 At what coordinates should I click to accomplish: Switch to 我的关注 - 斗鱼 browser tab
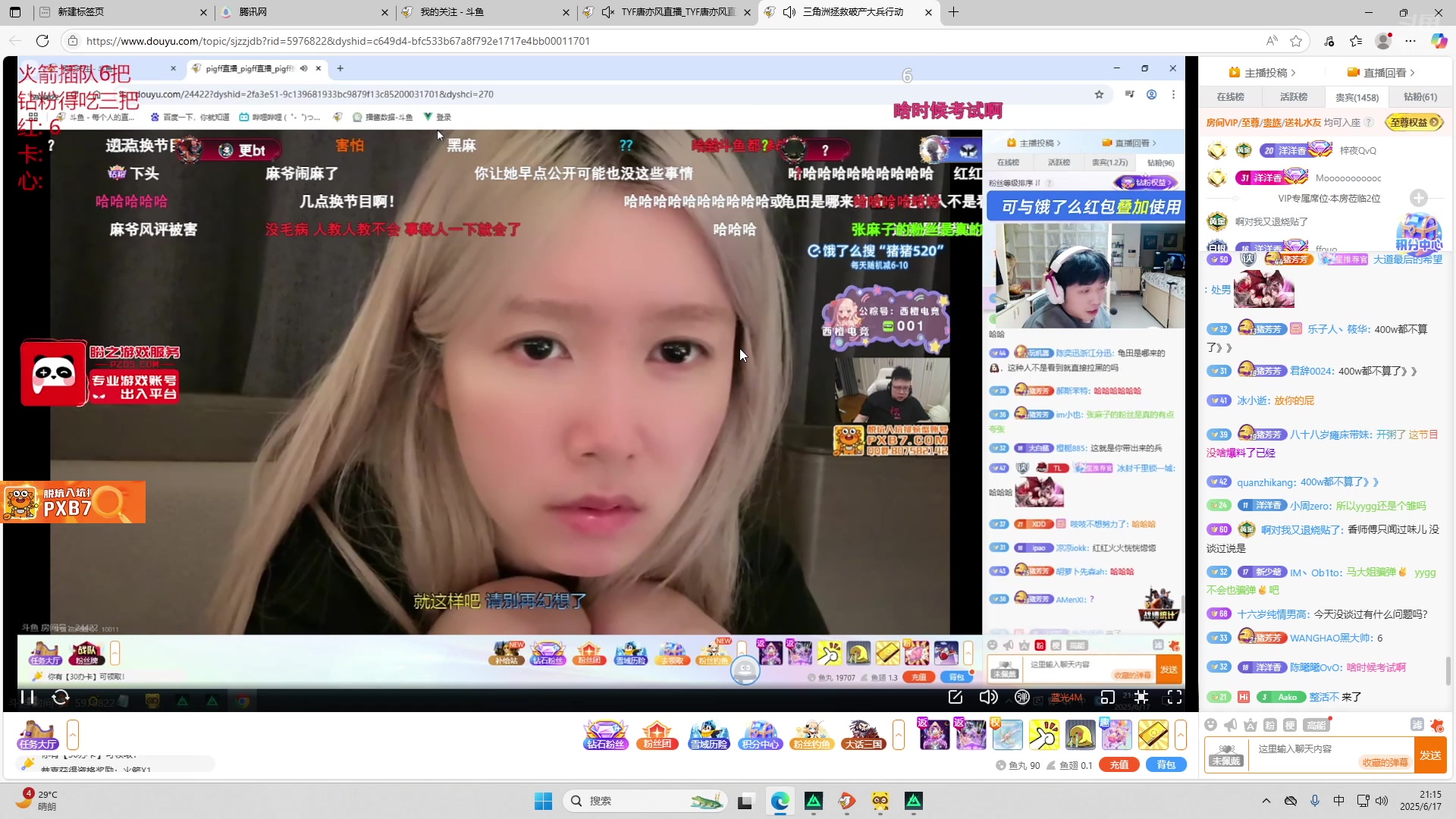pyautogui.click(x=485, y=12)
